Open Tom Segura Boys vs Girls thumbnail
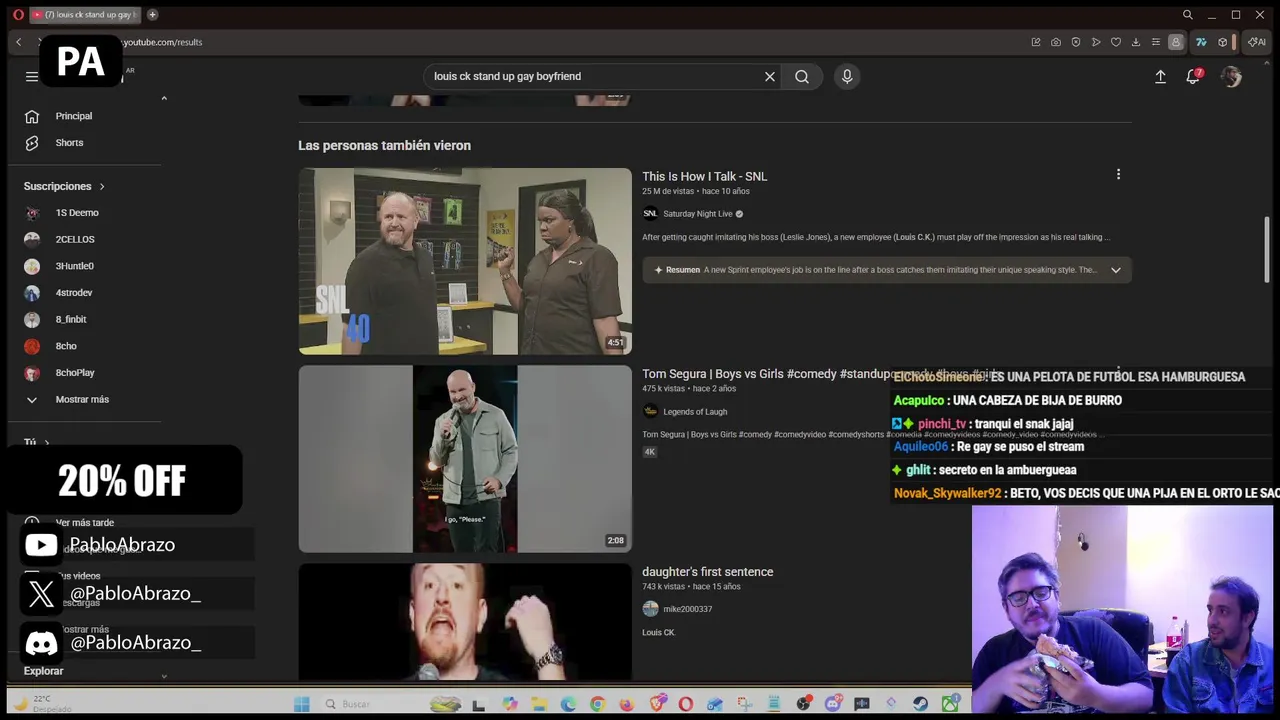 tap(465, 459)
